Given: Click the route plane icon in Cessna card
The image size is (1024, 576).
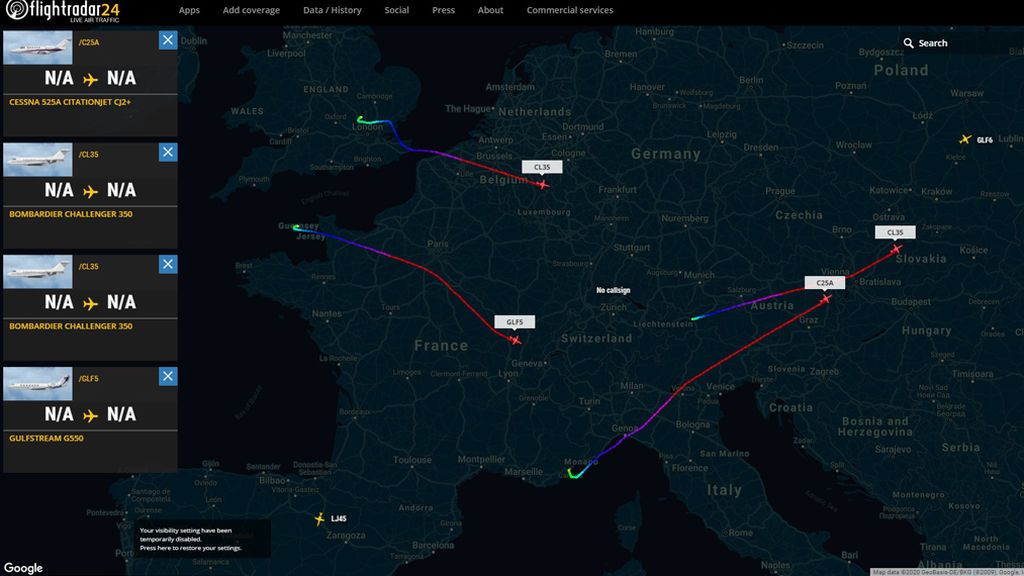Looking at the screenshot, I should point(90,79).
